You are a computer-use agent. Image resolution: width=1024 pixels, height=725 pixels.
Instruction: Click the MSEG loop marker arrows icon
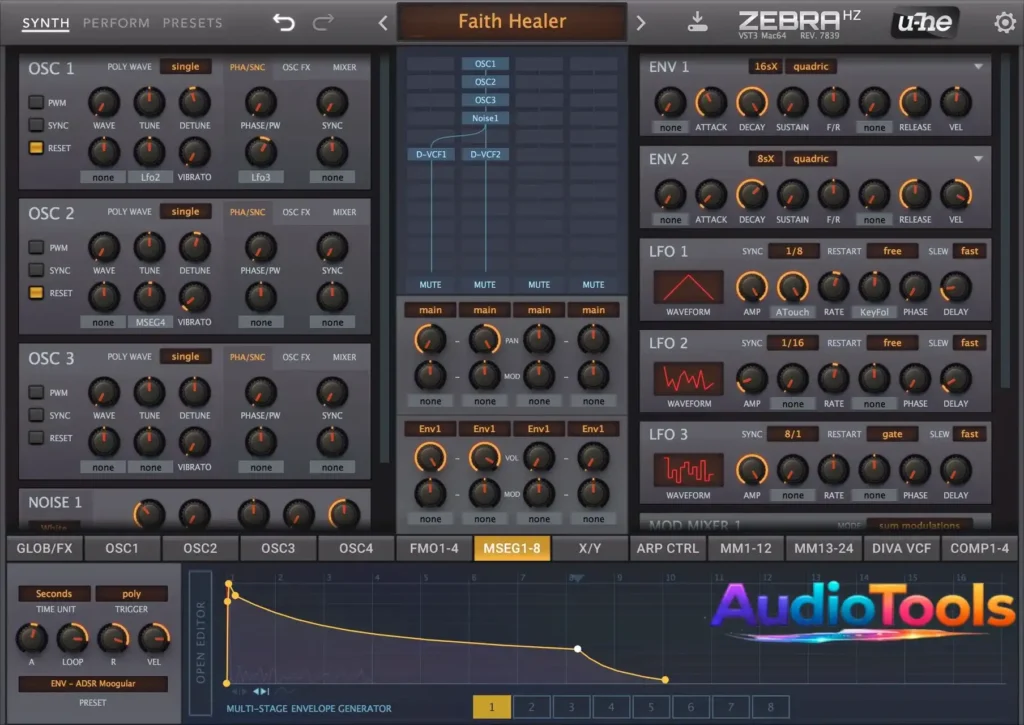[261, 691]
